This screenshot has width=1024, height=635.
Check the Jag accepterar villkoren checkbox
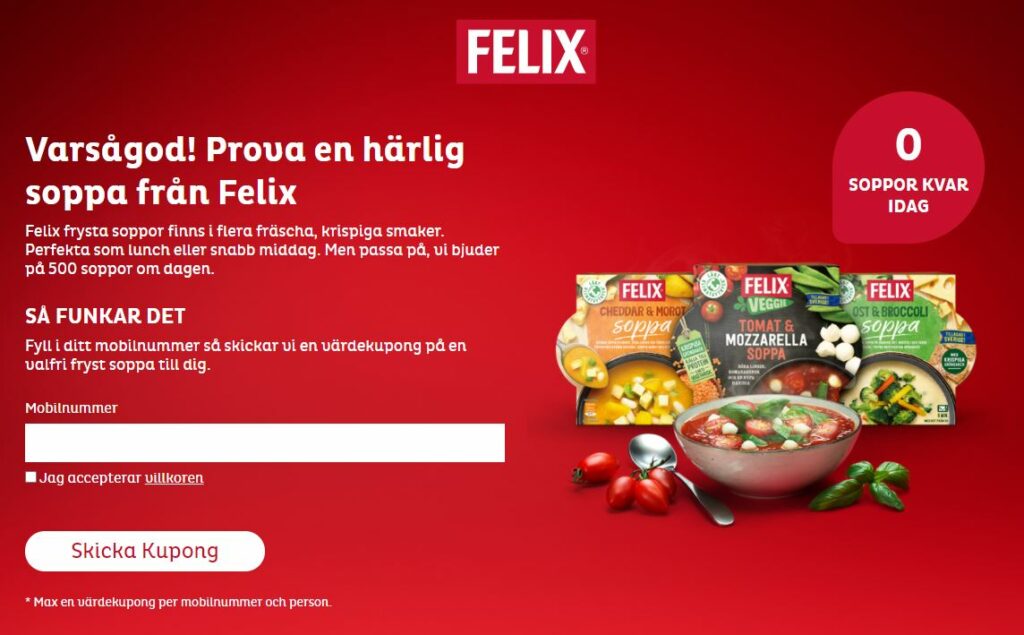(31, 477)
